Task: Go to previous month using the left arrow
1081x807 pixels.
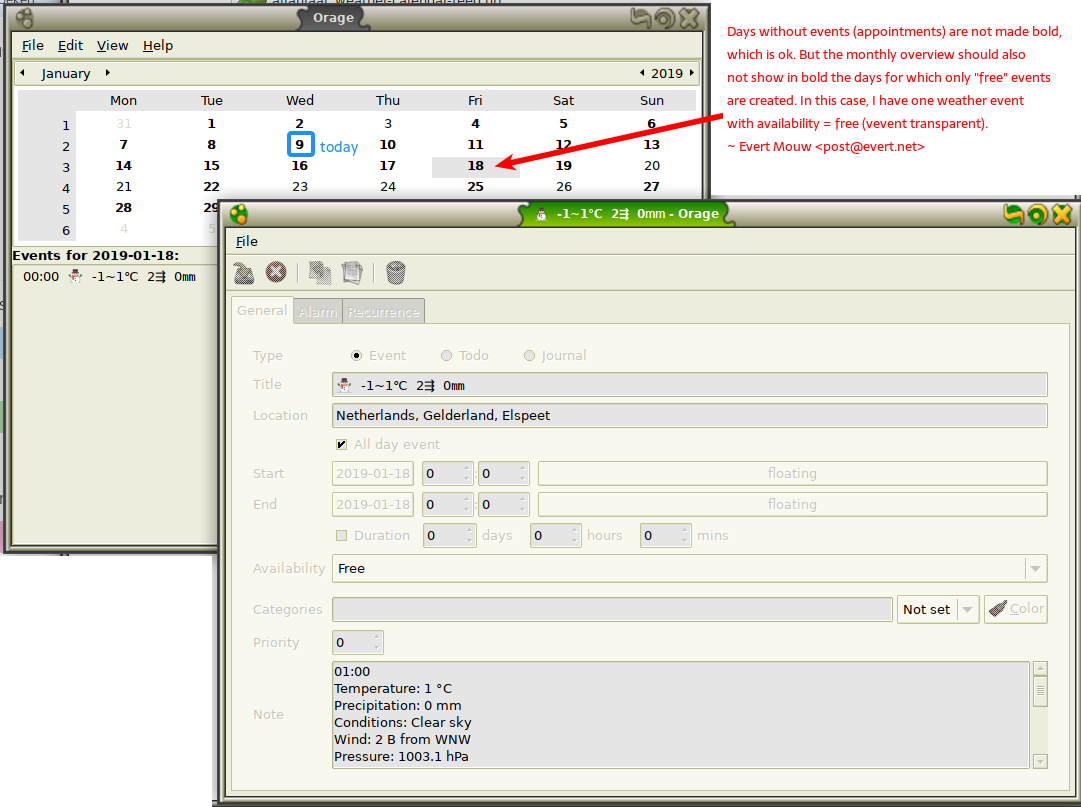Action: point(22,73)
